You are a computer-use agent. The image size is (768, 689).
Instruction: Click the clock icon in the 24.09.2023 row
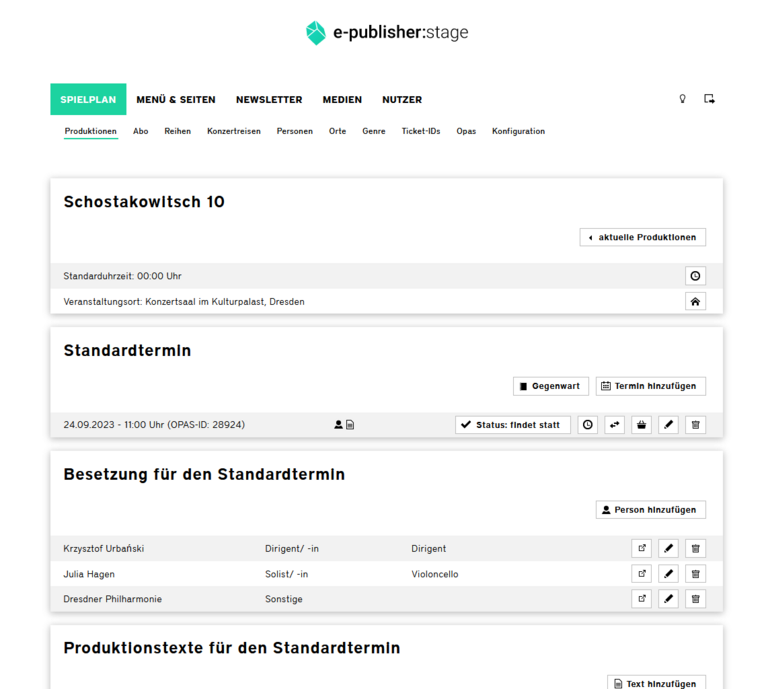588,425
